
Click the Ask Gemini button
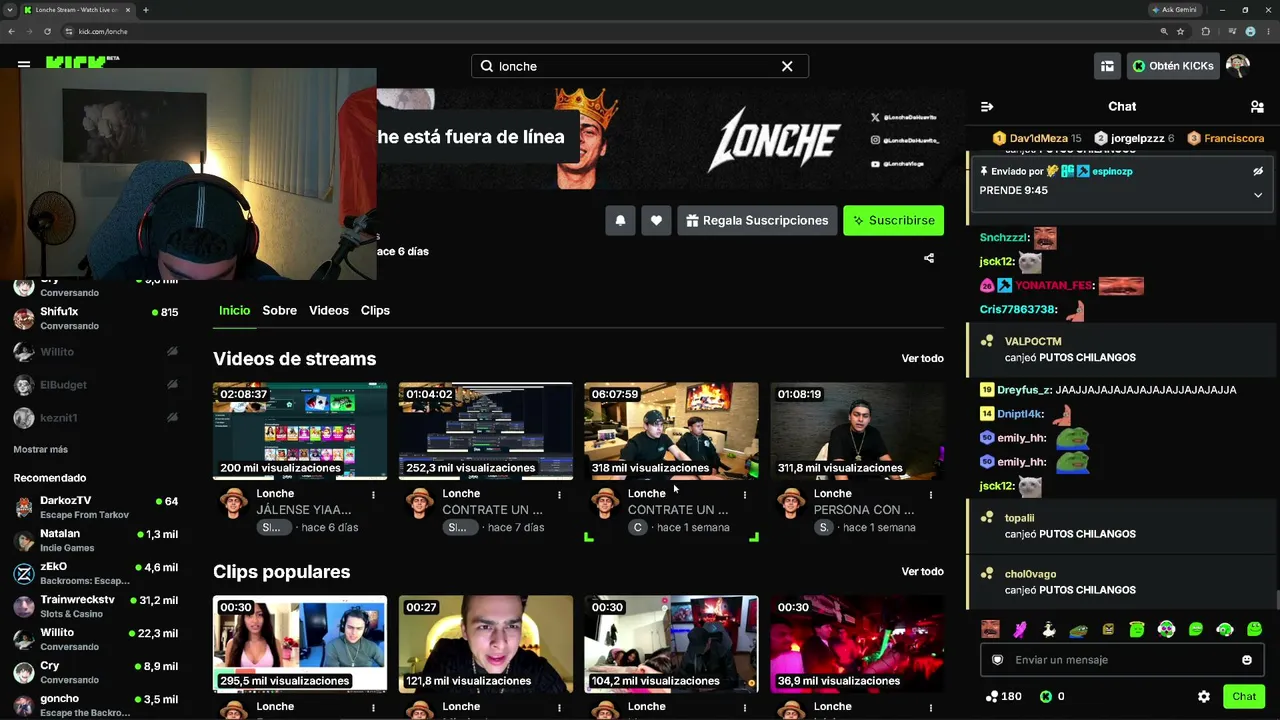click(1174, 10)
